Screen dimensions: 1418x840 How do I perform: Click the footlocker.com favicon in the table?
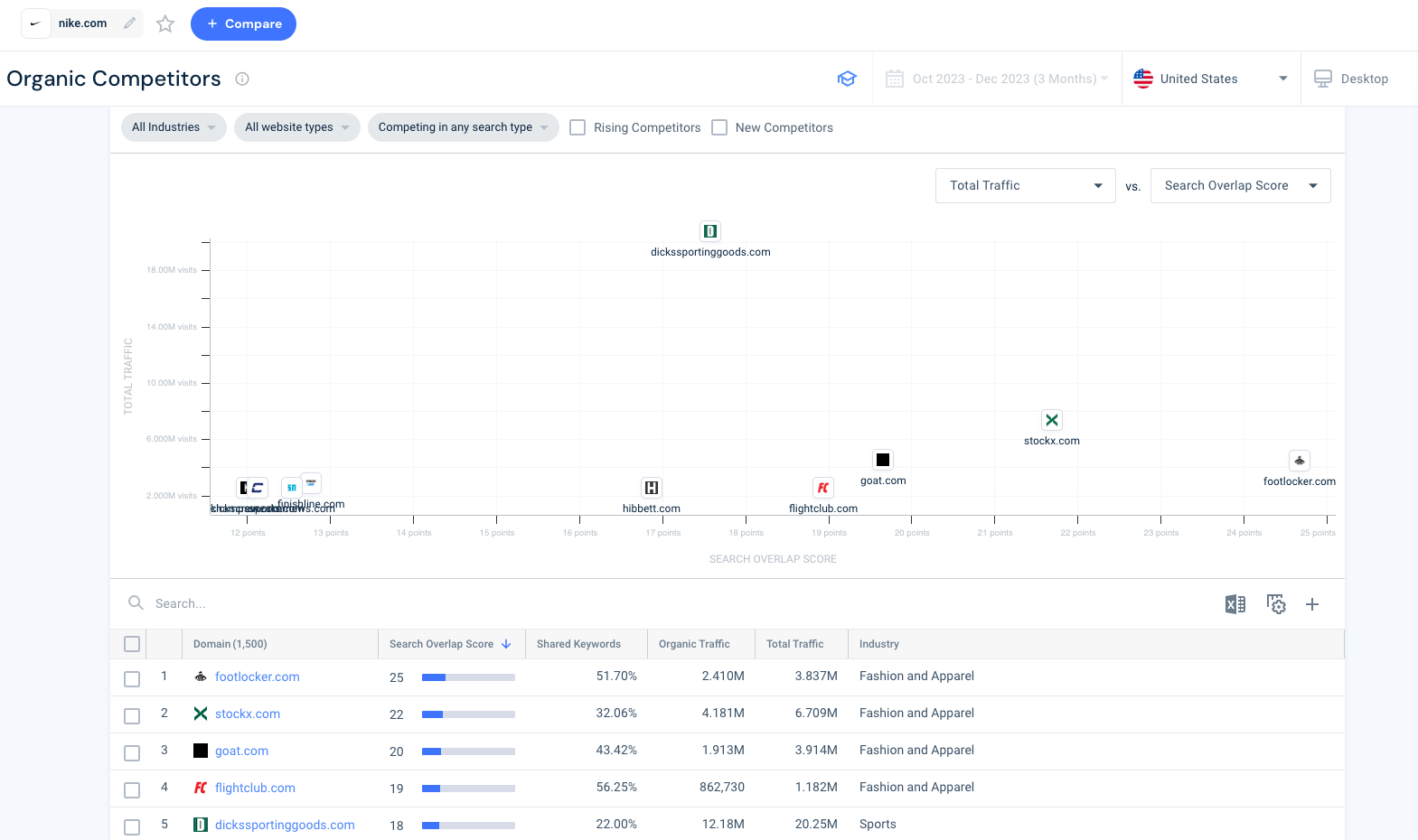click(x=201, y=677)
